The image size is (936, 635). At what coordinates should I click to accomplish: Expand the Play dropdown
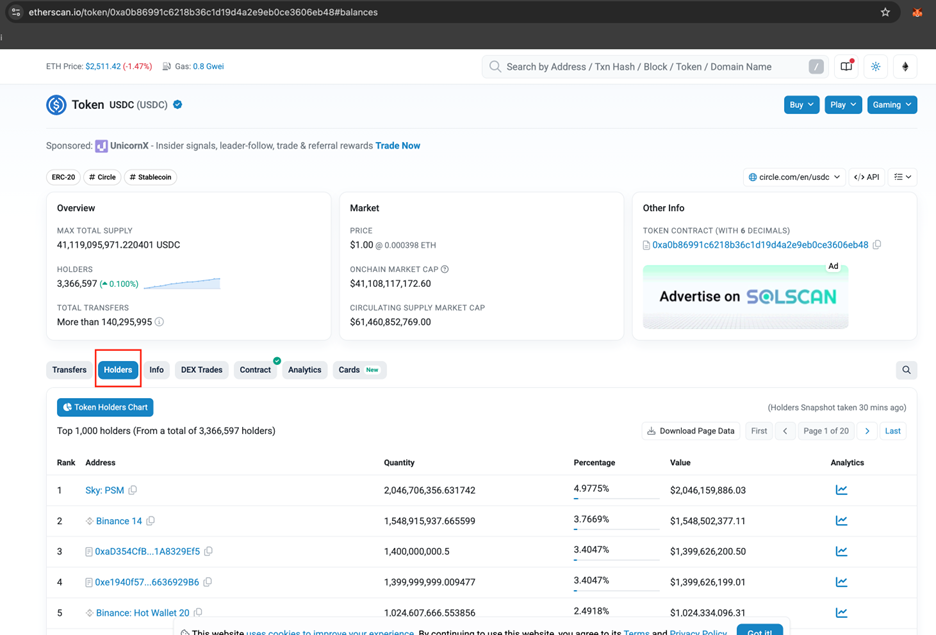point(843,105)
